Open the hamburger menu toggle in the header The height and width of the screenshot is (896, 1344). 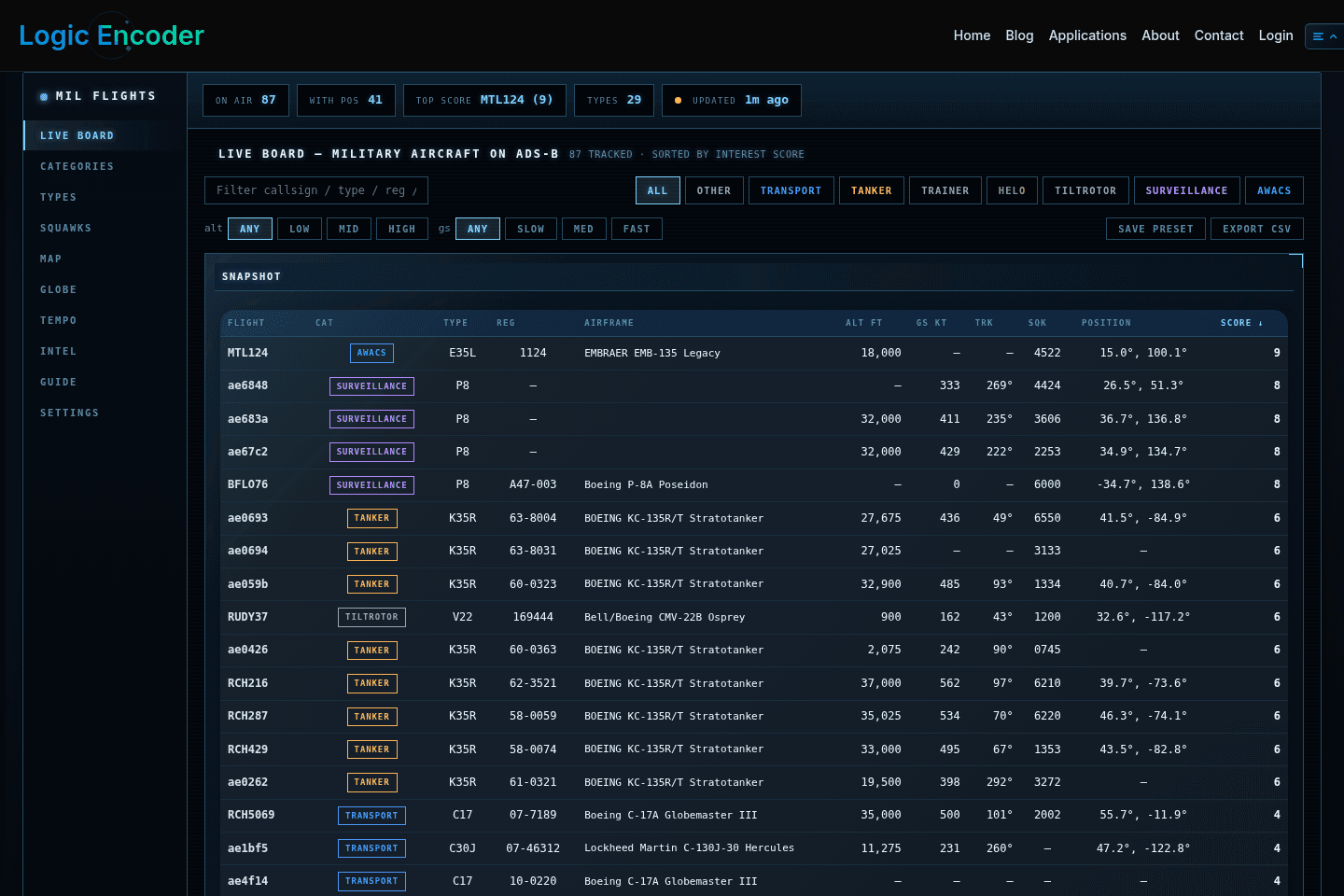click(x=1324, y=36)
